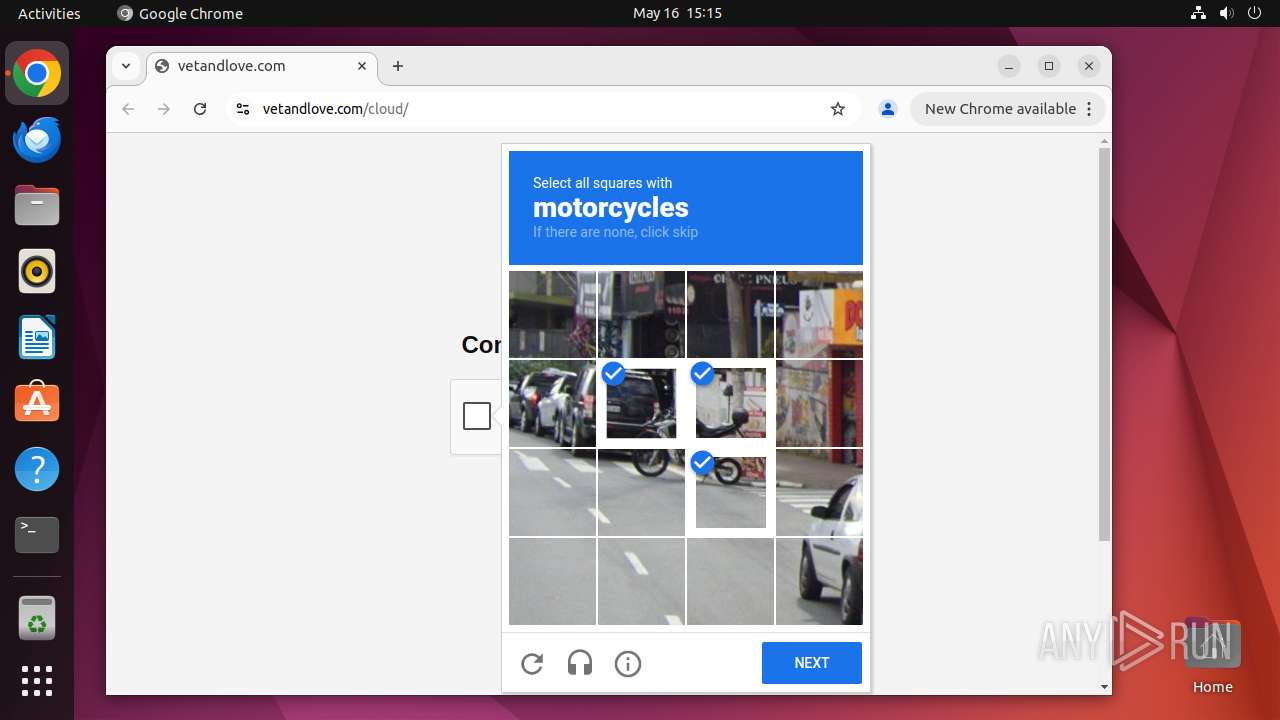The height and width of the screenshot is (720, 1280).
Task: Open power menu in system tray
Action: tap(1254, 13)
